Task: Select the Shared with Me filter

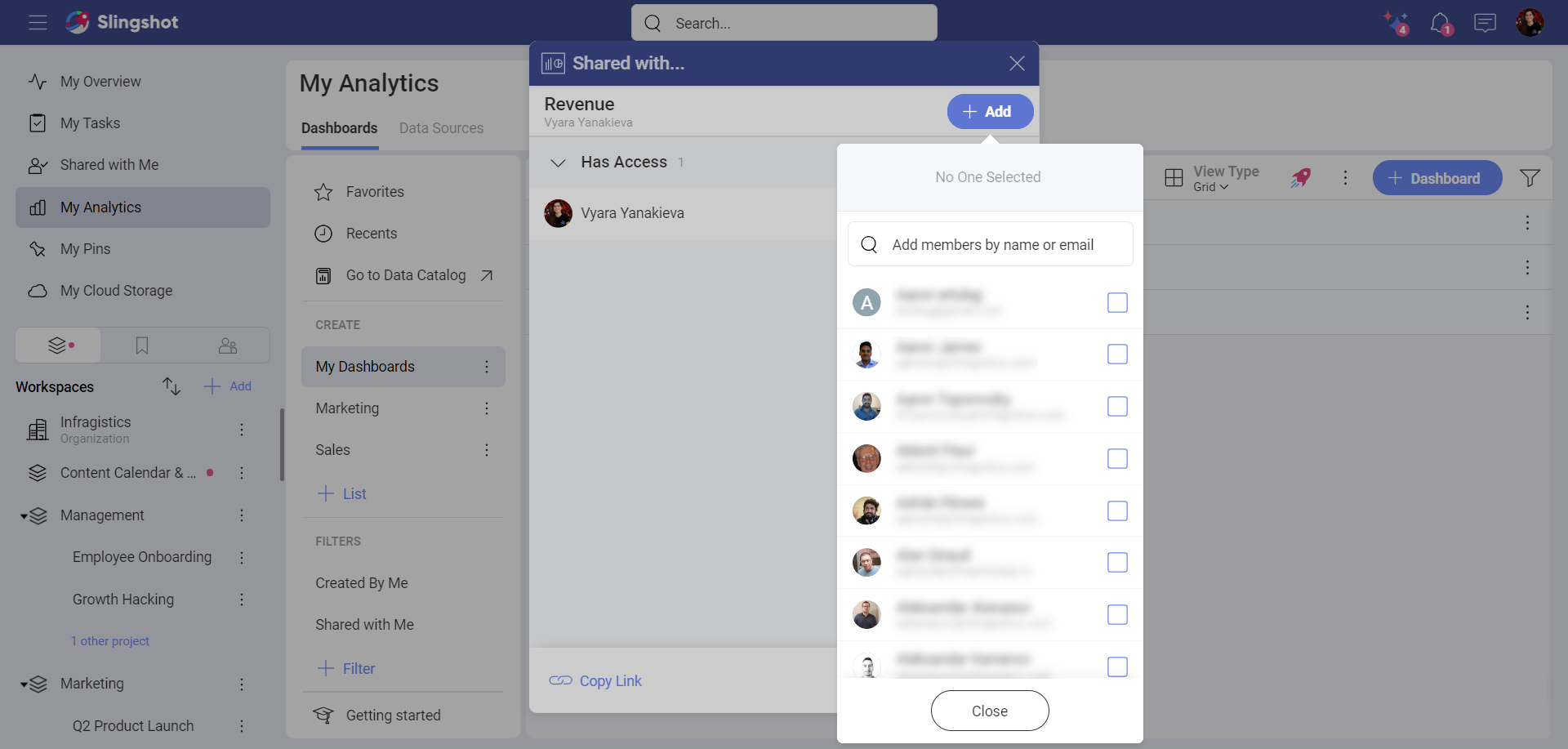Action: [x=365, y=625]
